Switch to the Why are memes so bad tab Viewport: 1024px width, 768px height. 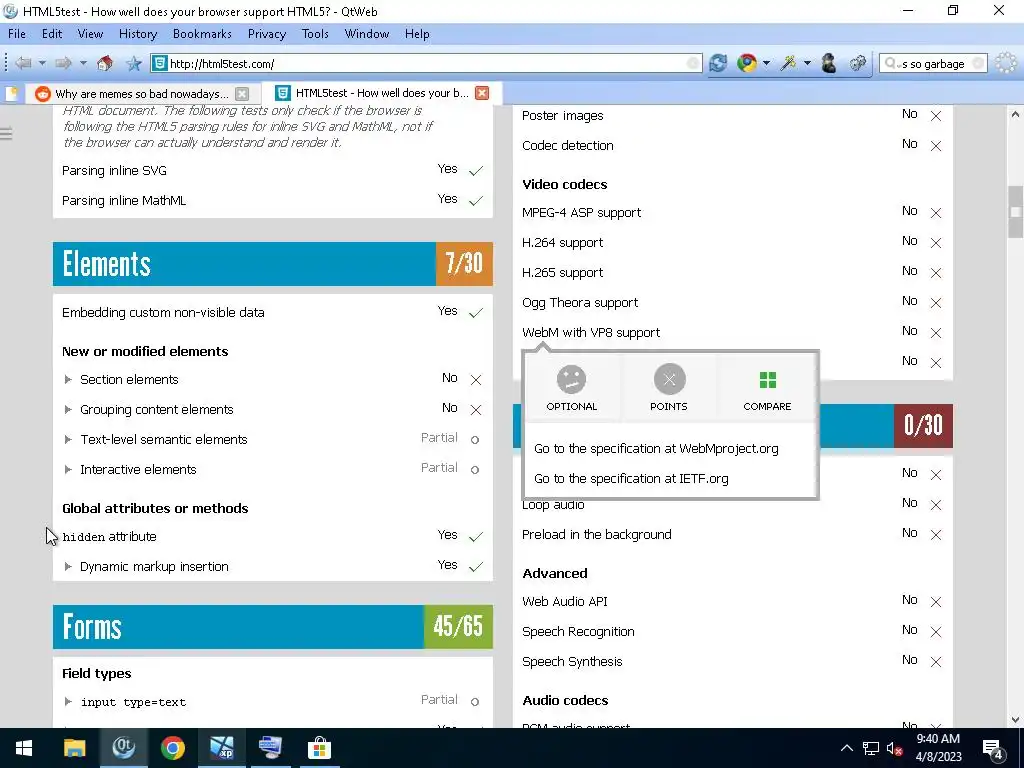pyautogui.click(x=141, y=93)
